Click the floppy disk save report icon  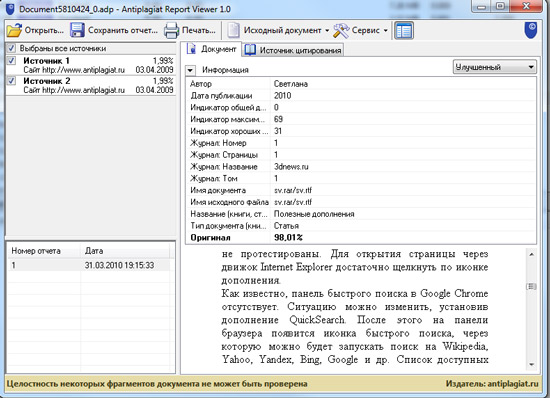(77, 30)
